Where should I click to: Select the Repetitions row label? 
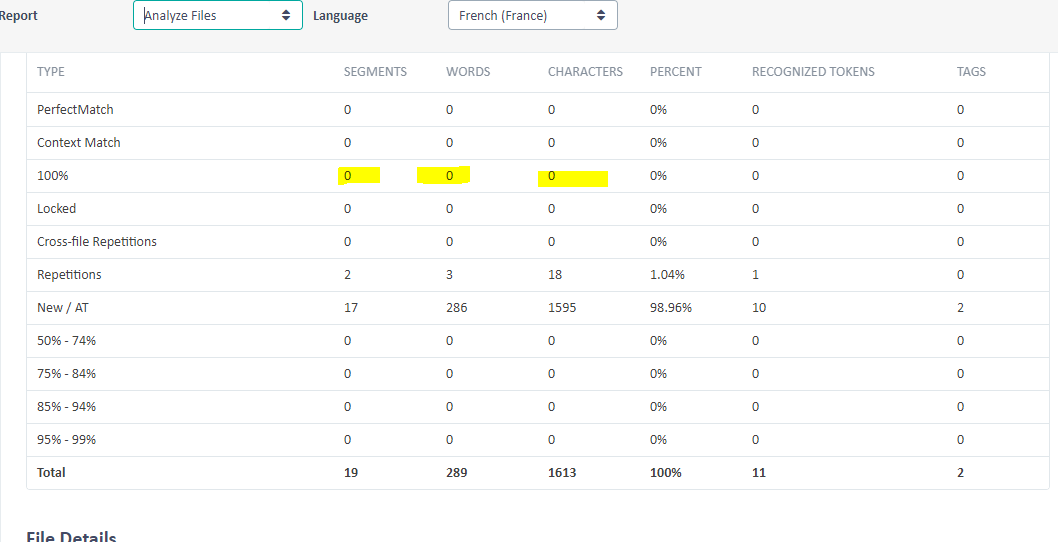tap(69, 275)
